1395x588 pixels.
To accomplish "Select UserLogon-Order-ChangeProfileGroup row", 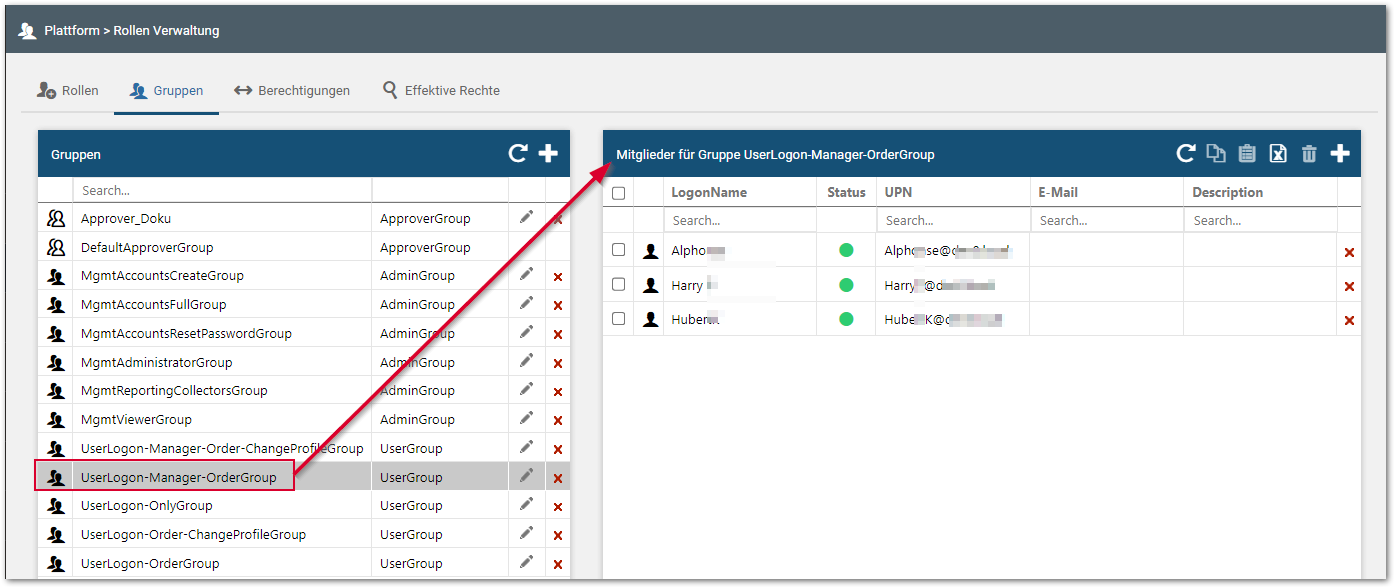I will pos(303,534).
